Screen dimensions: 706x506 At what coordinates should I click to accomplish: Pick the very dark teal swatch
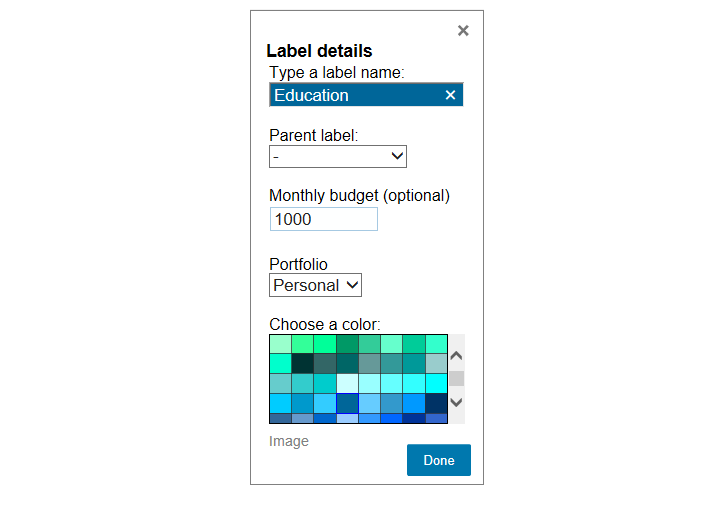[x=302, y=363]
